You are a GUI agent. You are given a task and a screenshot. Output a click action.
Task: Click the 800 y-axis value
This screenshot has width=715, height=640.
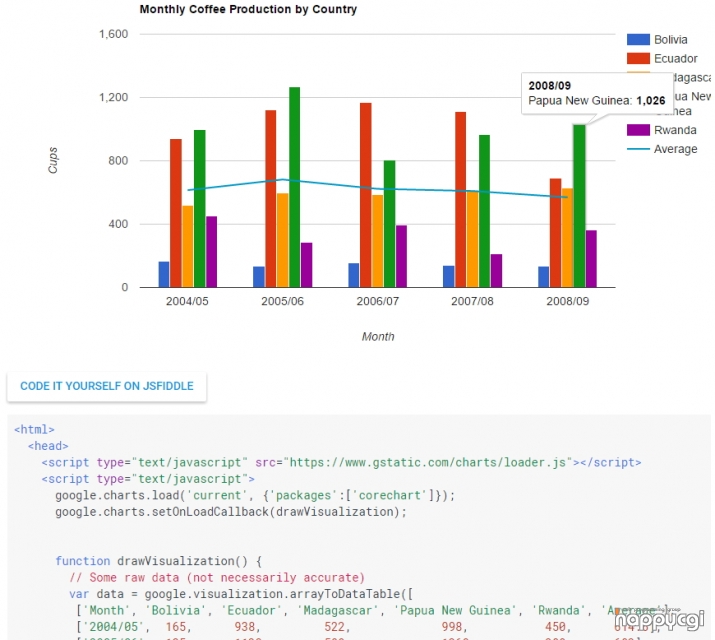118,160
